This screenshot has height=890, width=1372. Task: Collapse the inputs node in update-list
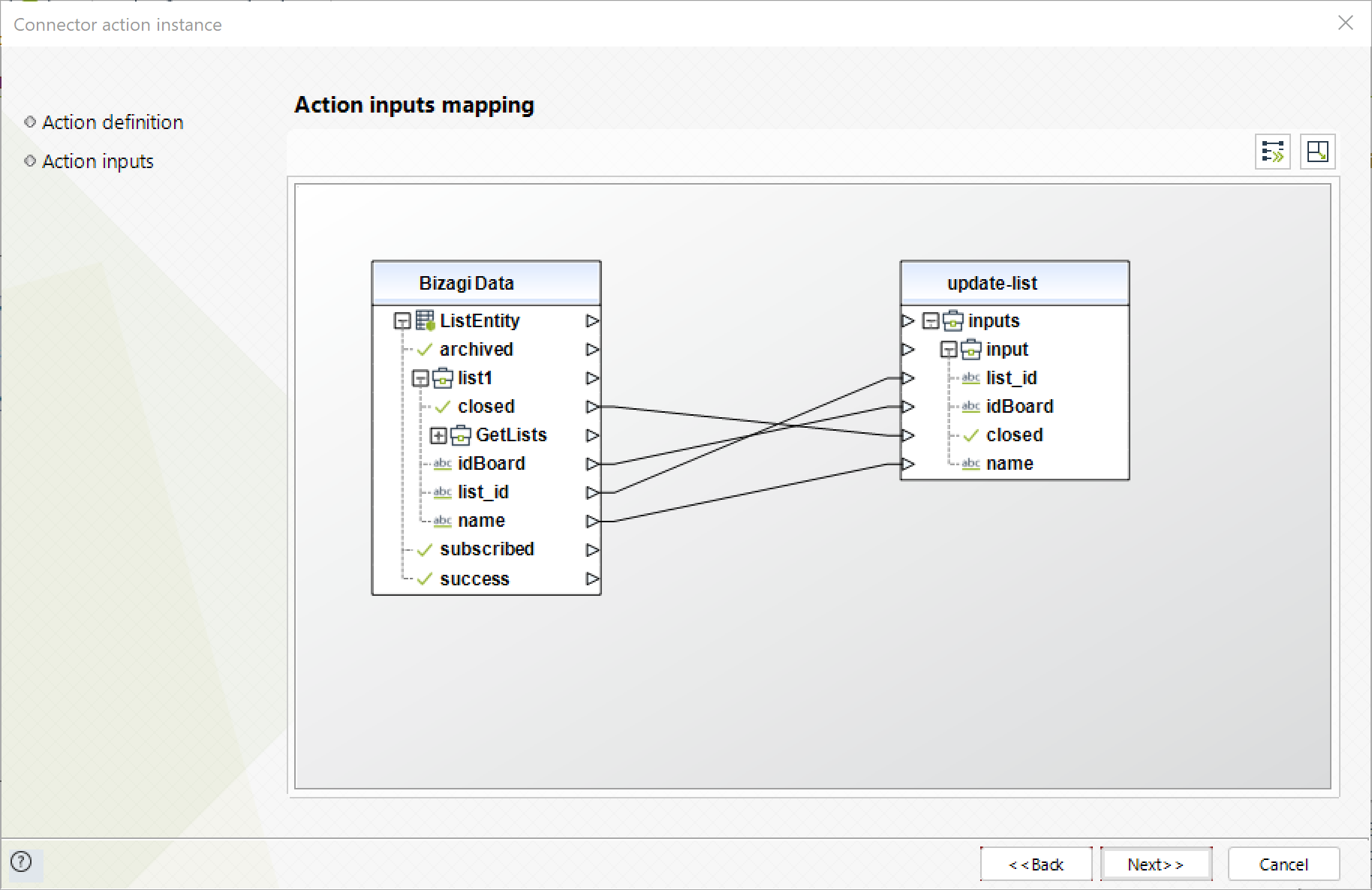pyautogui.click(x=931, y=321)
